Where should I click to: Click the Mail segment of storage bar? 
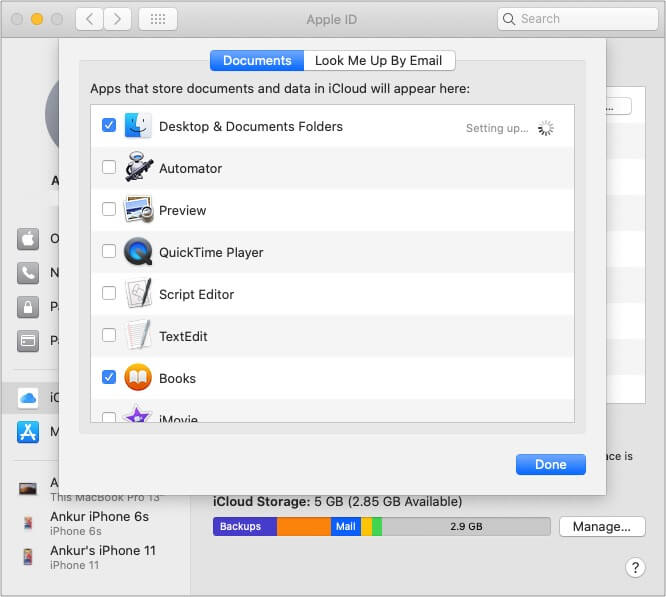(346, 527)
